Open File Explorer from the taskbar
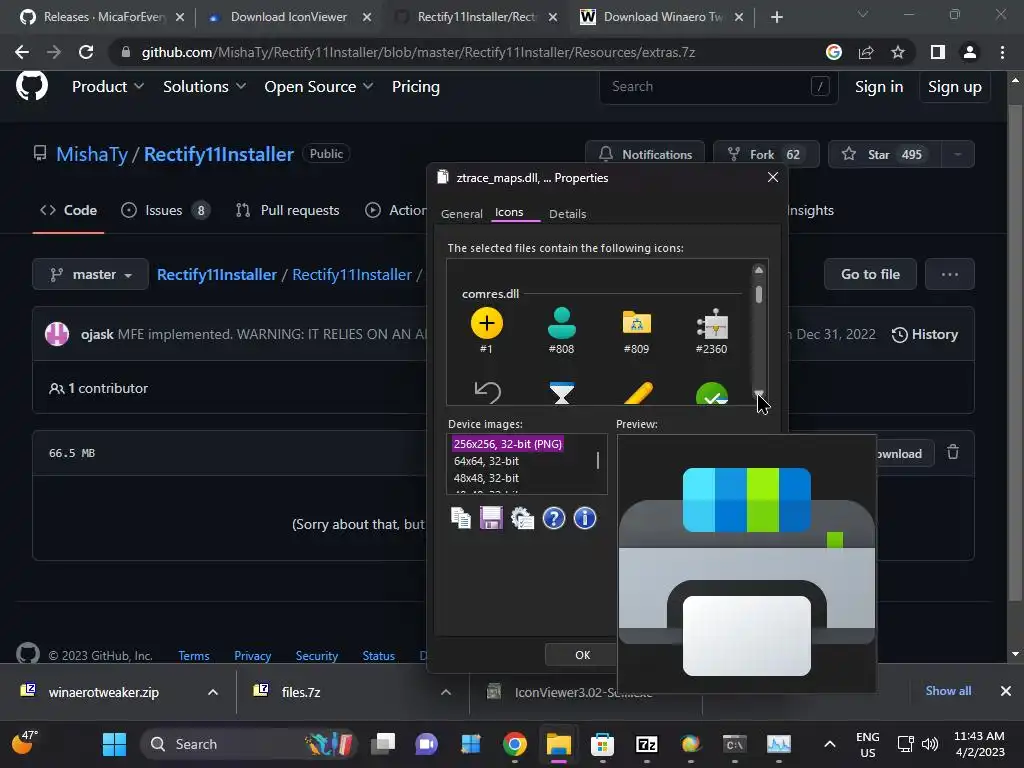Viewport: 1024px width, 768px height. click(x=559, y=744)
